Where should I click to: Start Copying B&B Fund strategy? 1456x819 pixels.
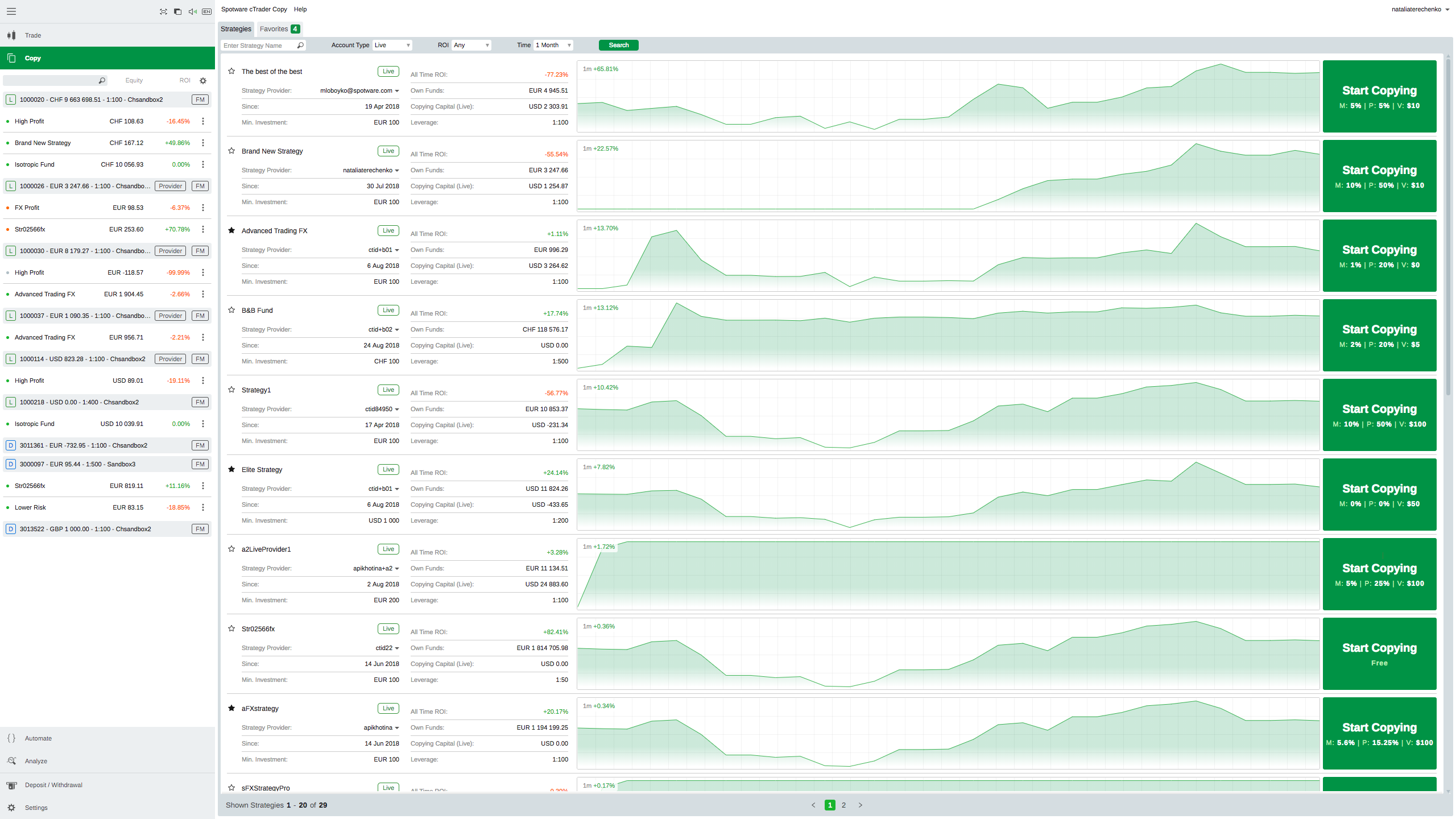tap(1380, 336)
